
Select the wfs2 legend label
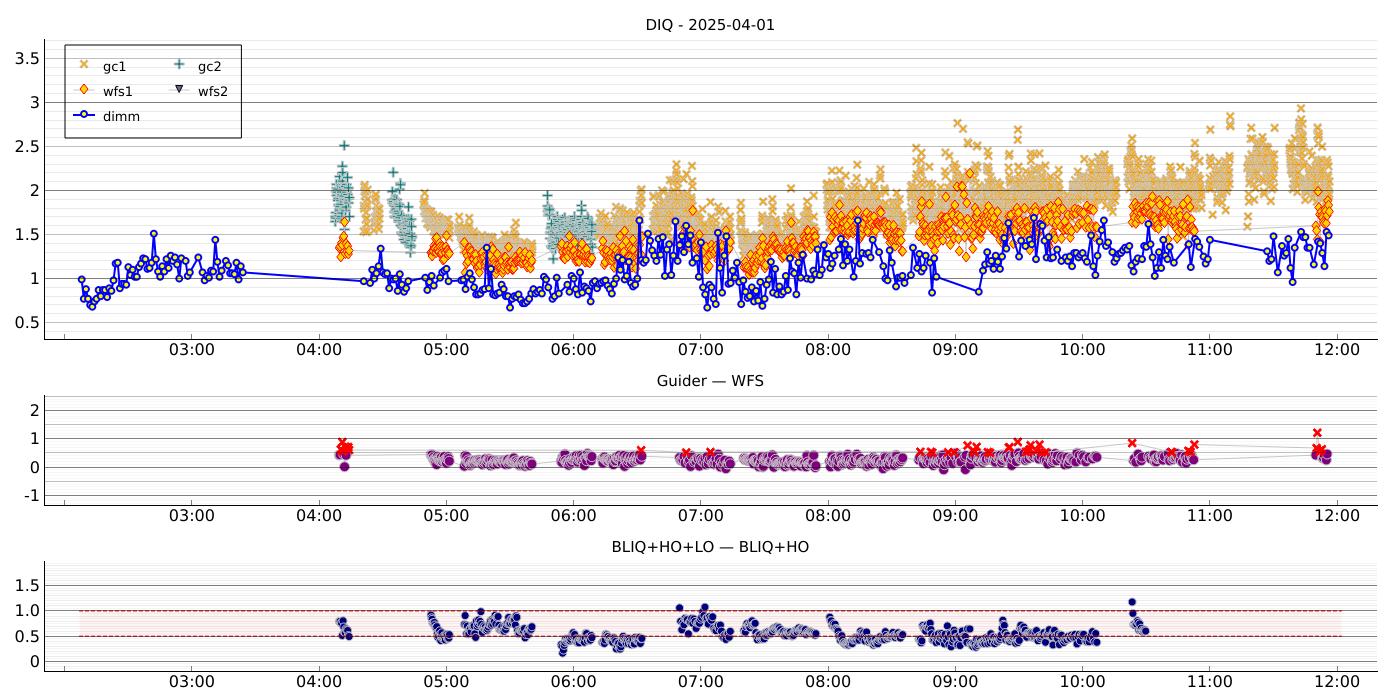[x=213, y=92]
